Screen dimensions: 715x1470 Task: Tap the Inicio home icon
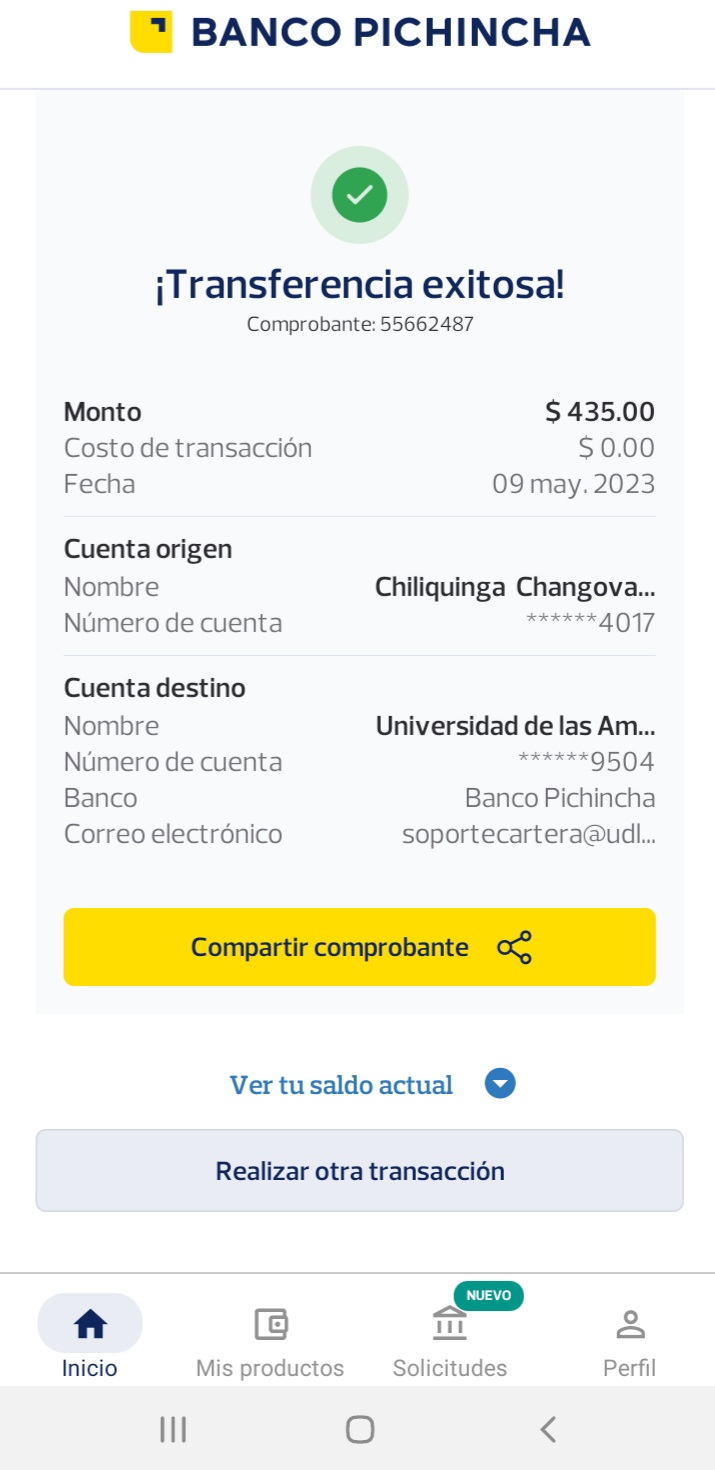tap(90, 1324)
